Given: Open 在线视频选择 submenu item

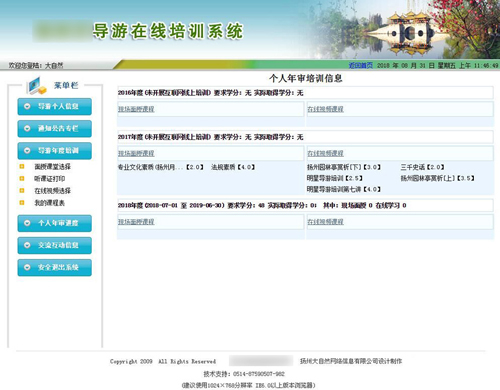Looking at the screenshot, I should 52,191.
